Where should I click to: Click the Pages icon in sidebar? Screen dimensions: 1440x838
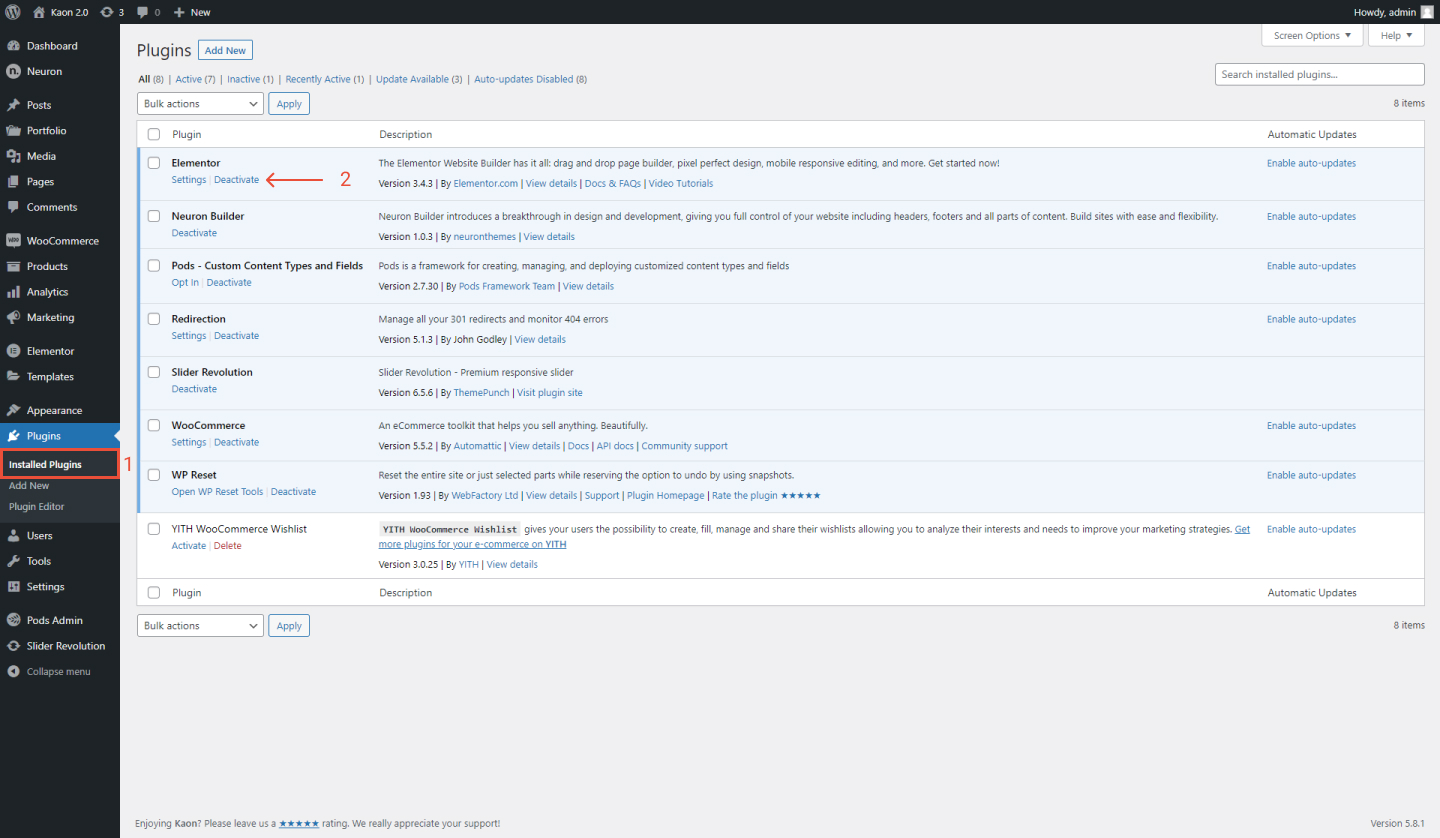pos(14,182)
